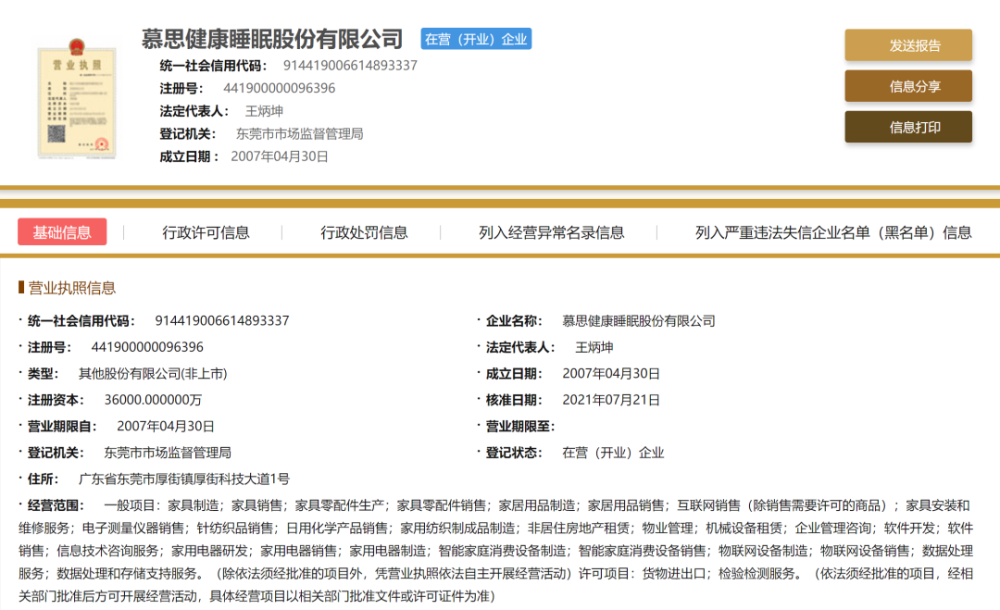Click the 住所 address 广东省东莞市厚街镇厚街科技大道1号
The image size is (1000, 610).
[184, 479]
